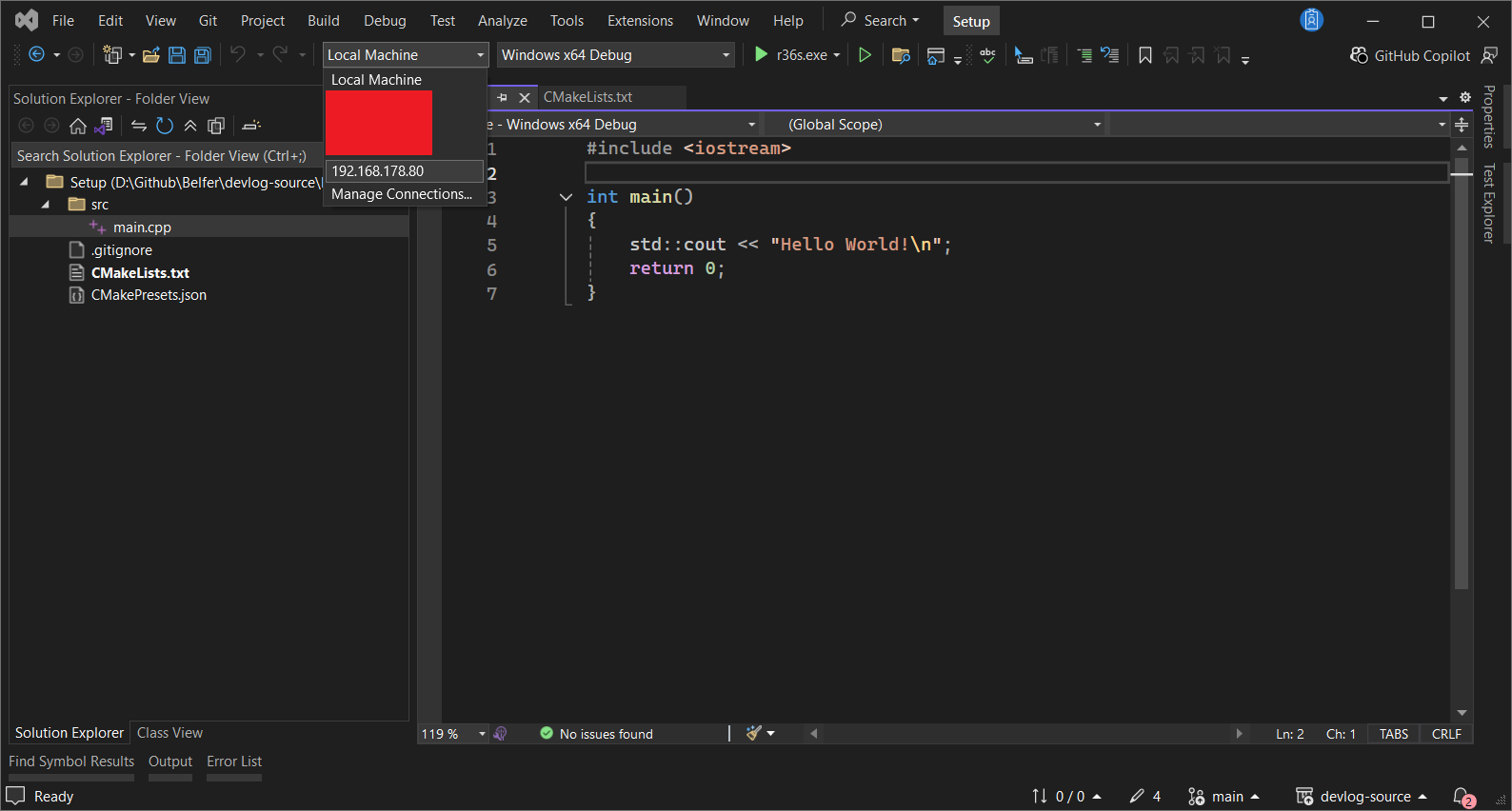1512x811 pixels.
Task: Collapse the main() function fold chevron
Action: click(566, 197)
